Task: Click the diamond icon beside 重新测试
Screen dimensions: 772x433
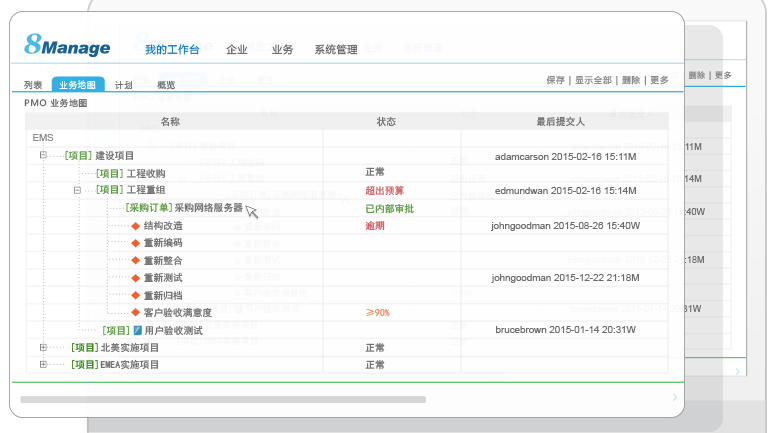Action: [x=135, y=277]
